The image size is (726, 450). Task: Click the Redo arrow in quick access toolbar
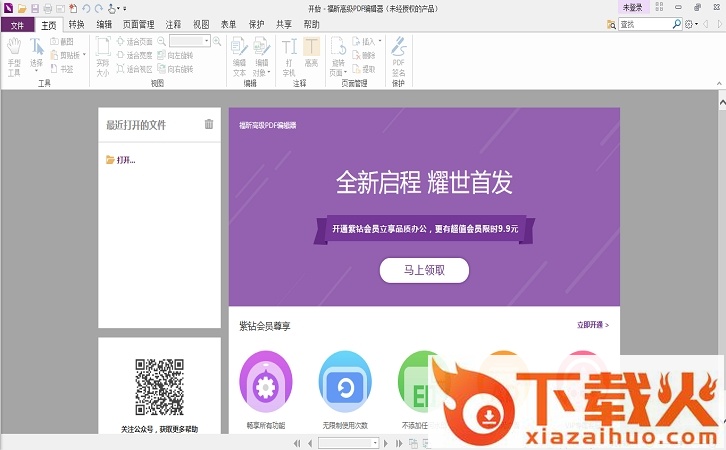pos(99,8)
